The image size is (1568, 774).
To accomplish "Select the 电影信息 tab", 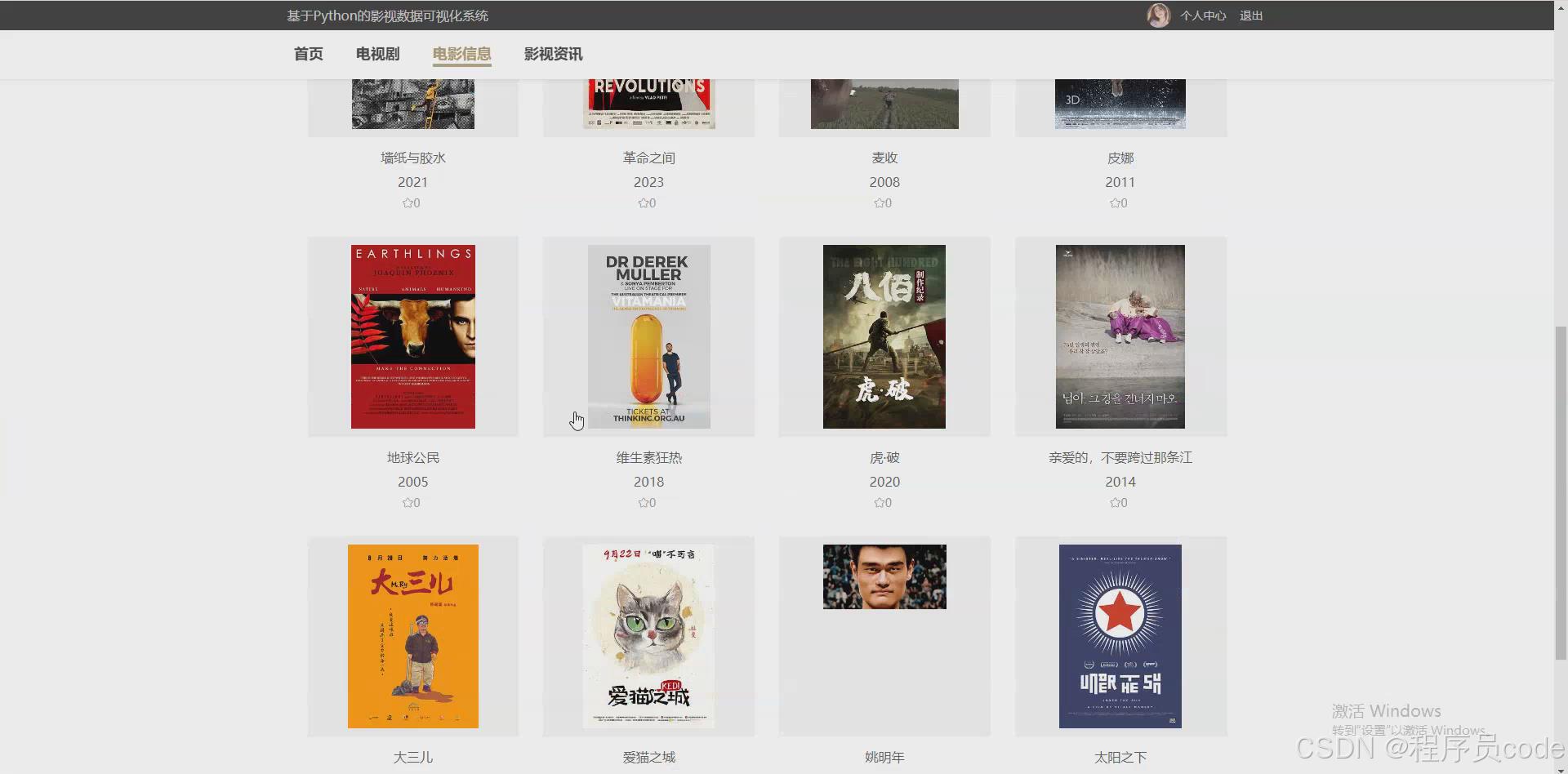I will [x=461, y=54].
